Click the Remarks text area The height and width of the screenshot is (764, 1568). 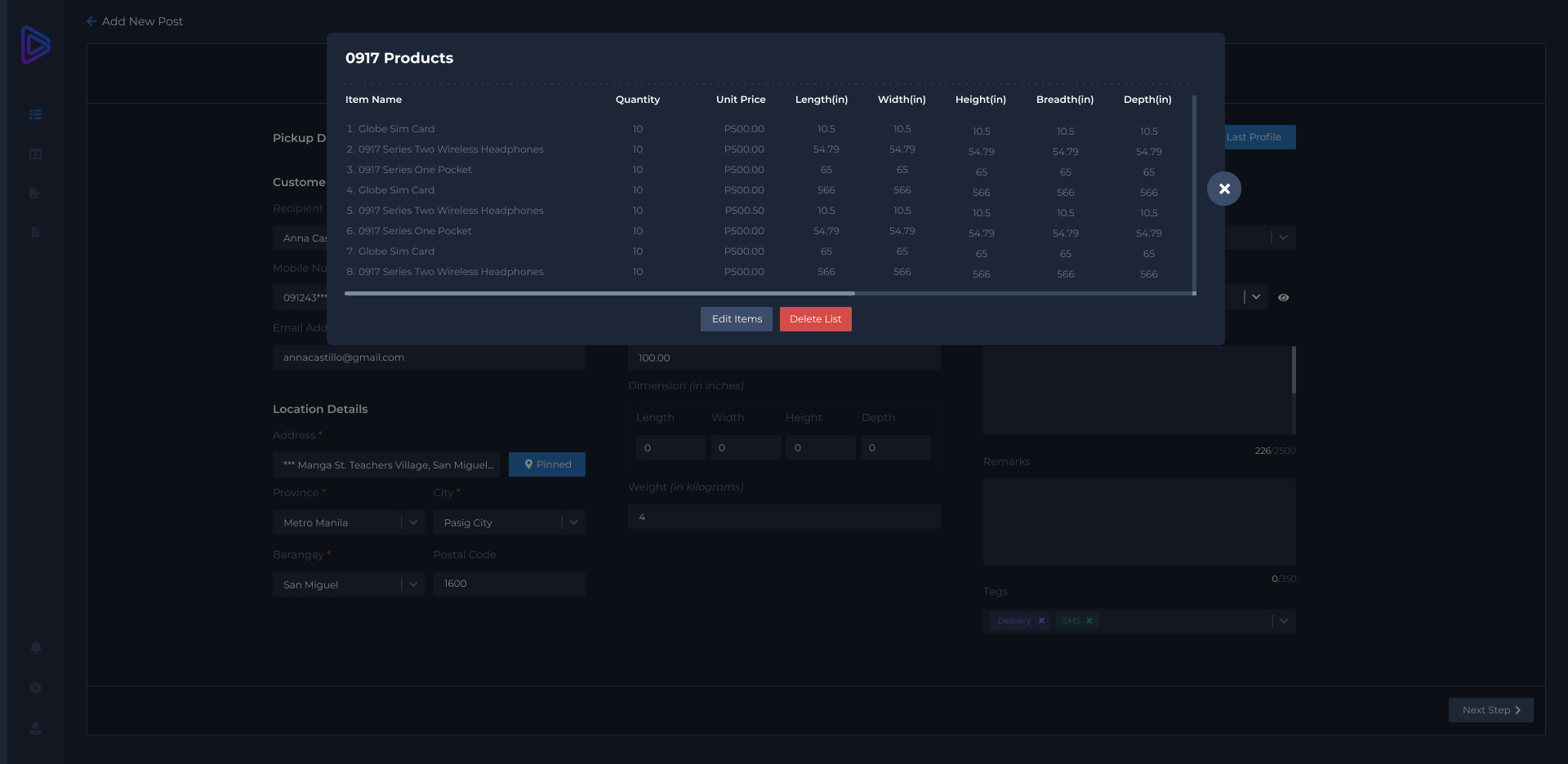(1139, 522)
